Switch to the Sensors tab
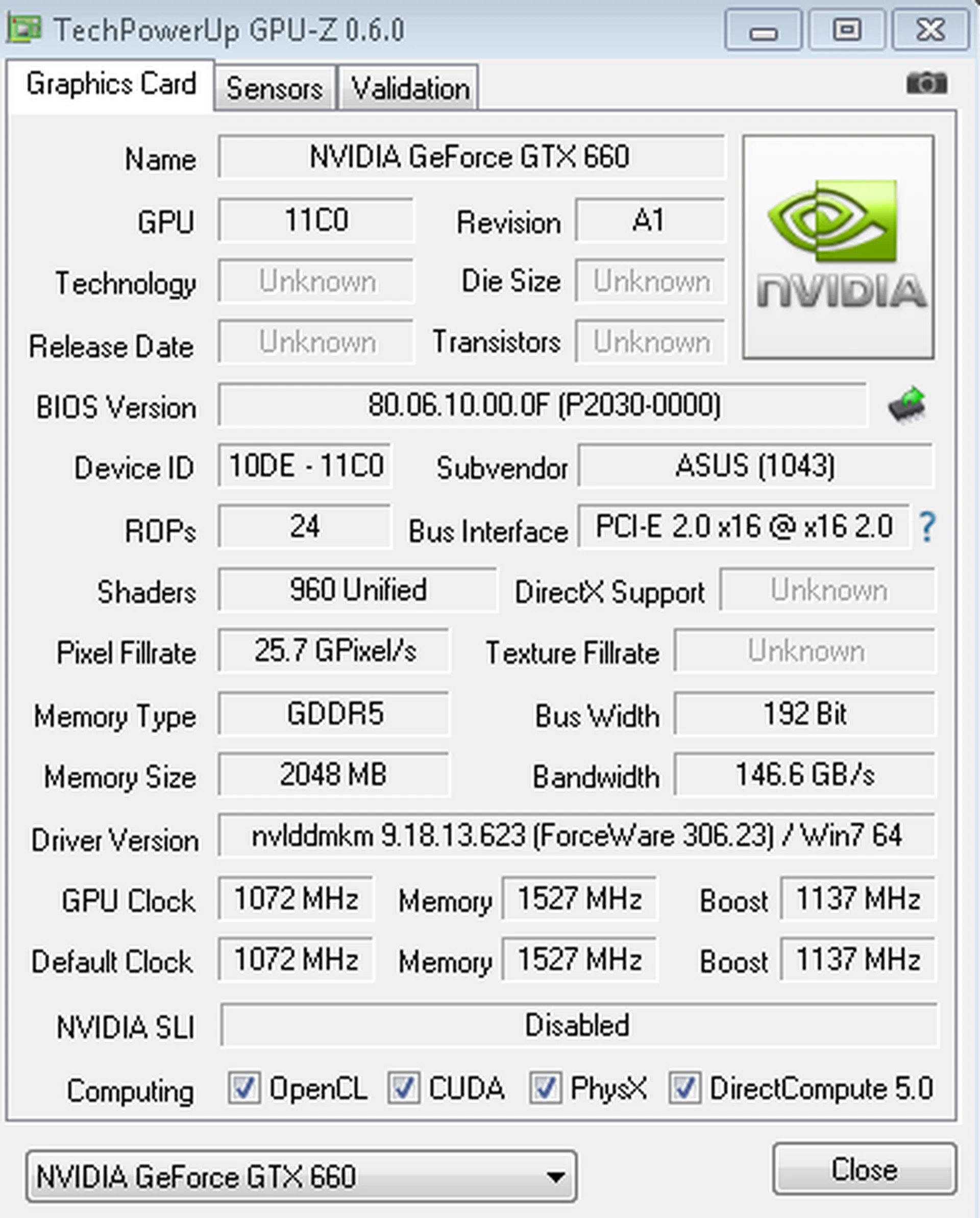 click(275, 88)
